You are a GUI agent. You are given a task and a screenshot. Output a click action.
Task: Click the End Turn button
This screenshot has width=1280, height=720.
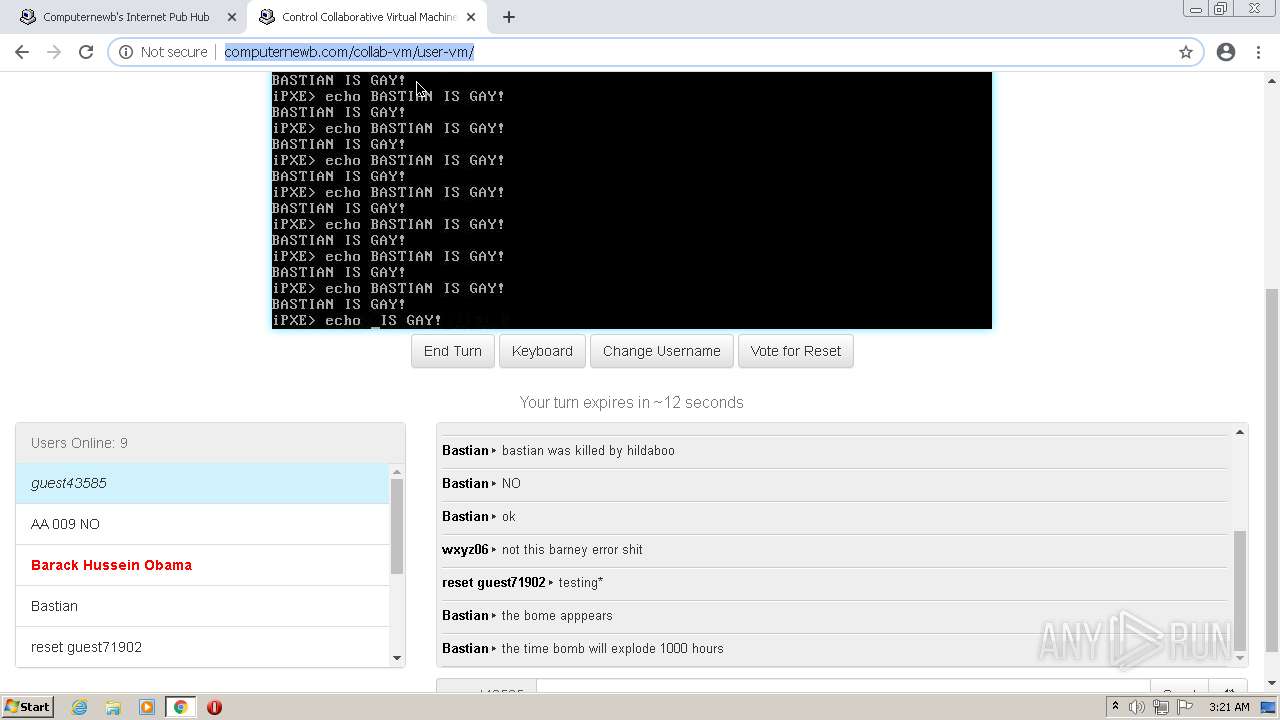coord(453,351)
